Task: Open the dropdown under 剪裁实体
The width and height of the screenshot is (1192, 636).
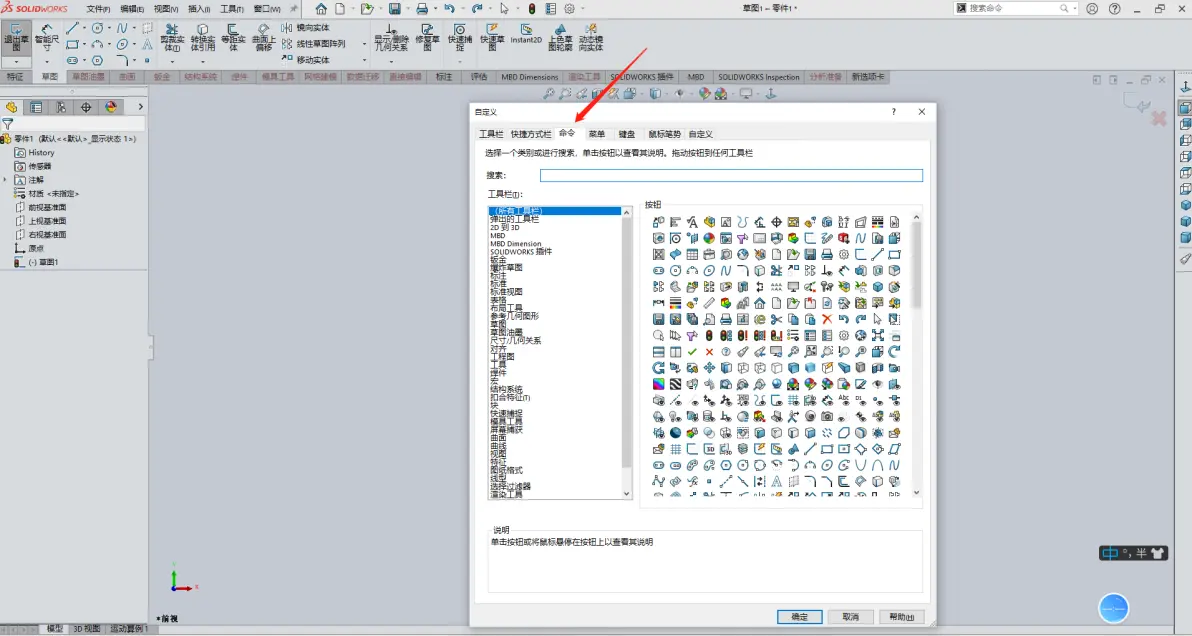Action: 172,62
